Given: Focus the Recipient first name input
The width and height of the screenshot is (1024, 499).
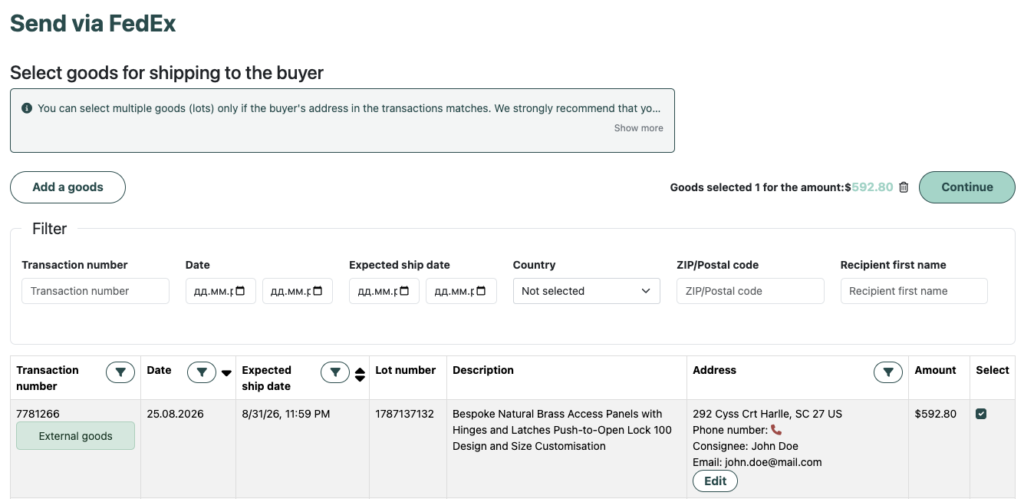Looking at the screenshot, I should tap(914, 291).
